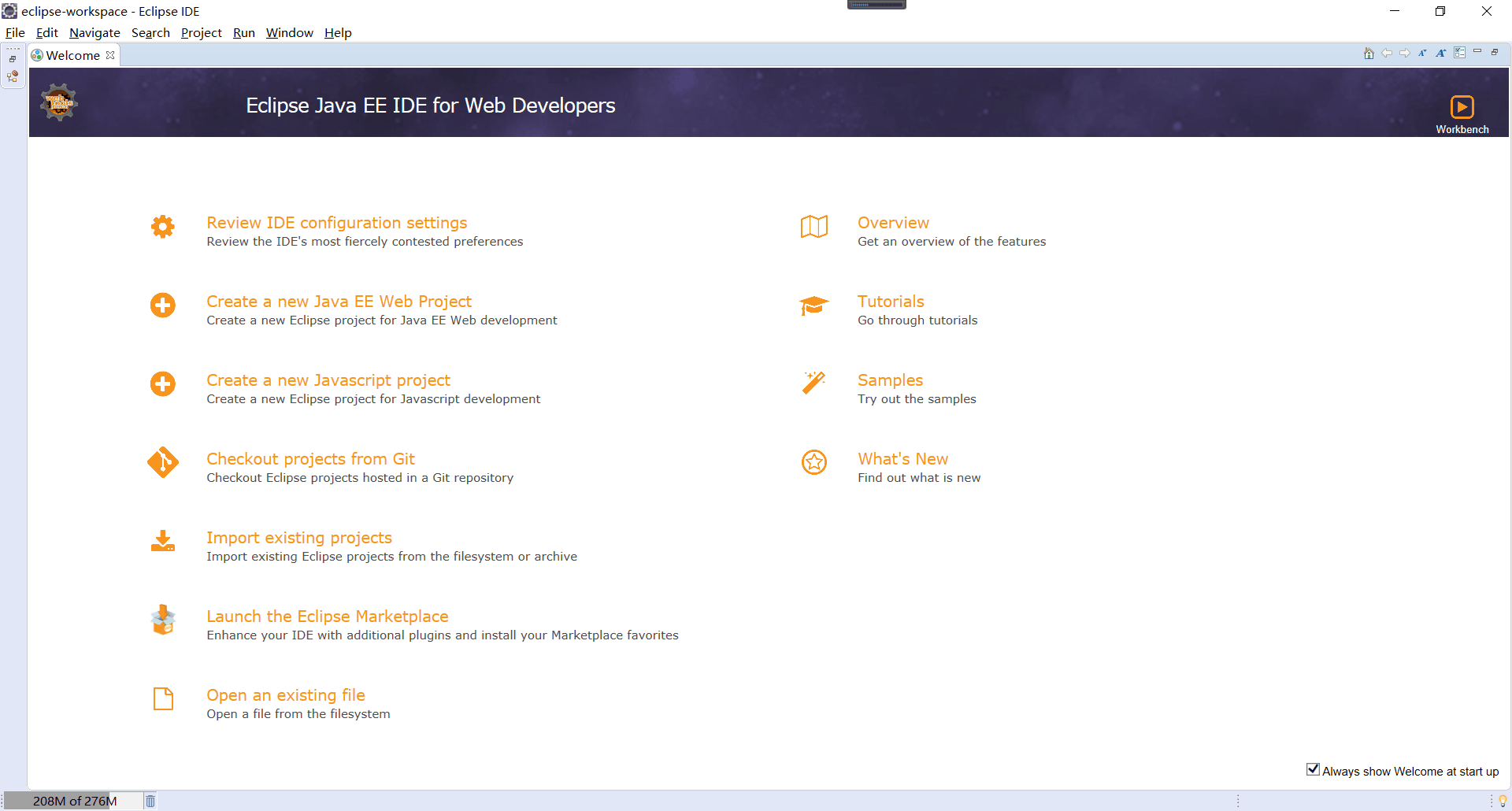Go to the Welcome home page icon

1369,53
